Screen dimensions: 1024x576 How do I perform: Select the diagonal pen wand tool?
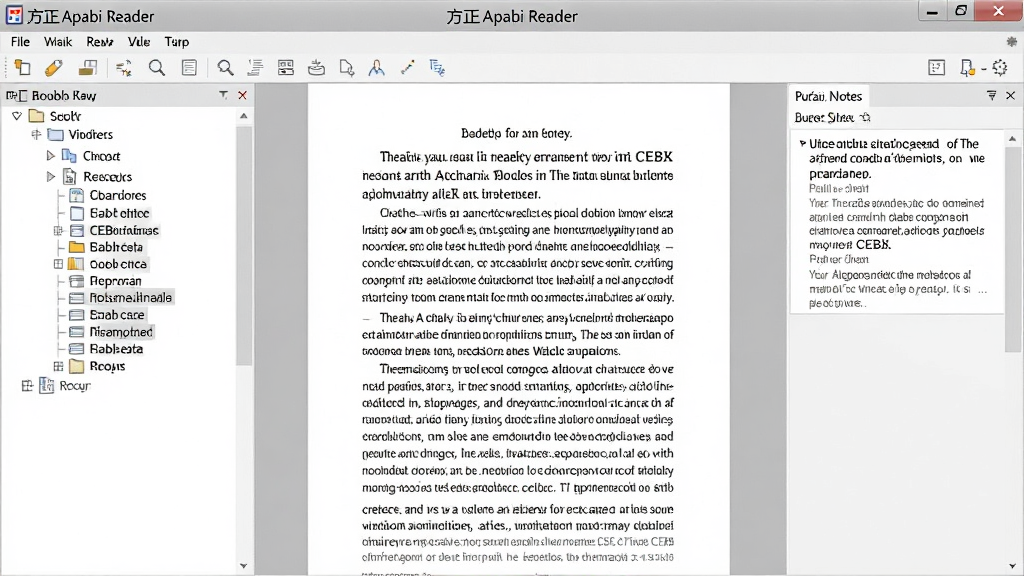click(x=408, y=68)
